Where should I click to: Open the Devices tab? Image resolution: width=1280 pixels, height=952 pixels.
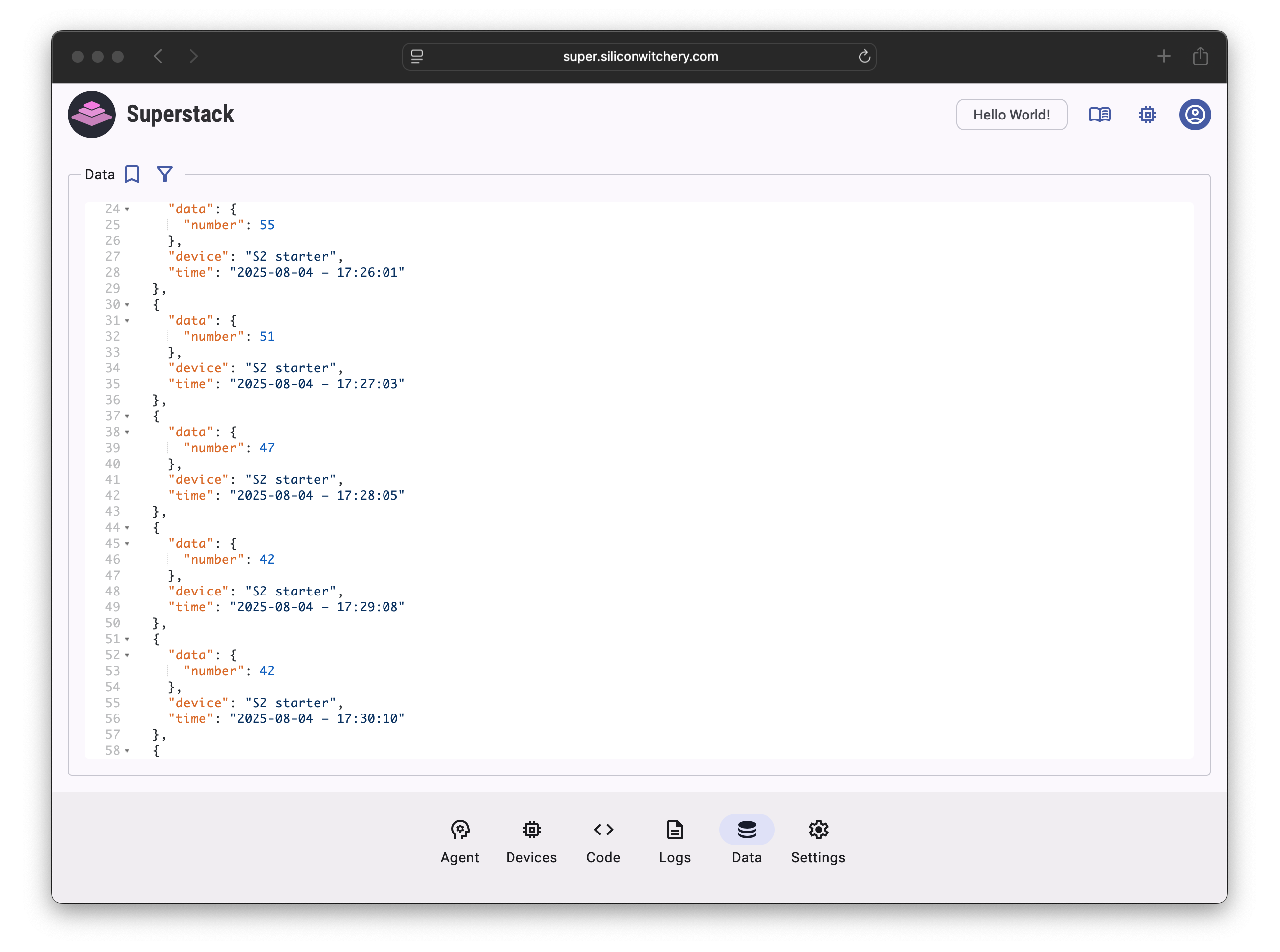click(531, 841)
